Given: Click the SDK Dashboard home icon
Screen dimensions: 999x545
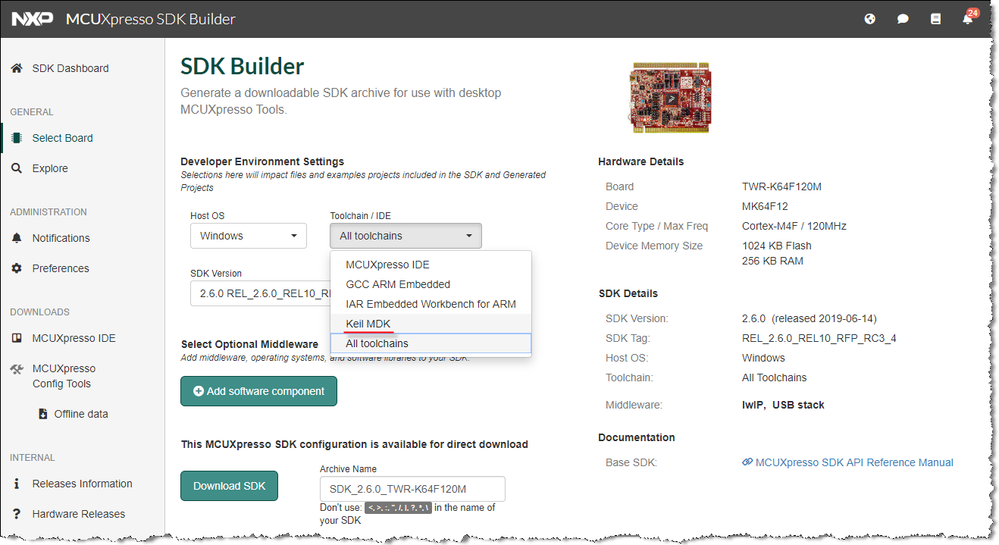Looking at the screenshot, I should pyautogui.click(x=17, y=68).
